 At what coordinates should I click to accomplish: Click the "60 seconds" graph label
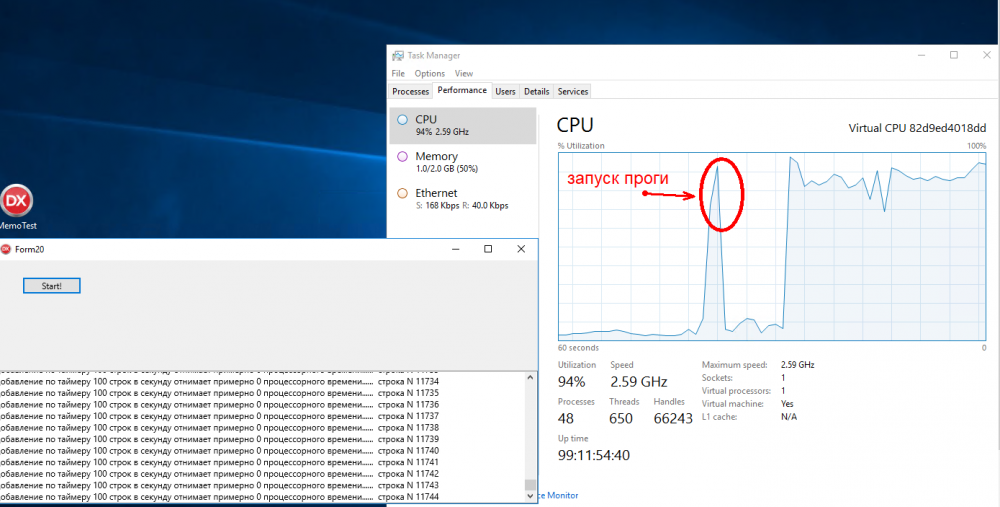[x=578, y=348]
